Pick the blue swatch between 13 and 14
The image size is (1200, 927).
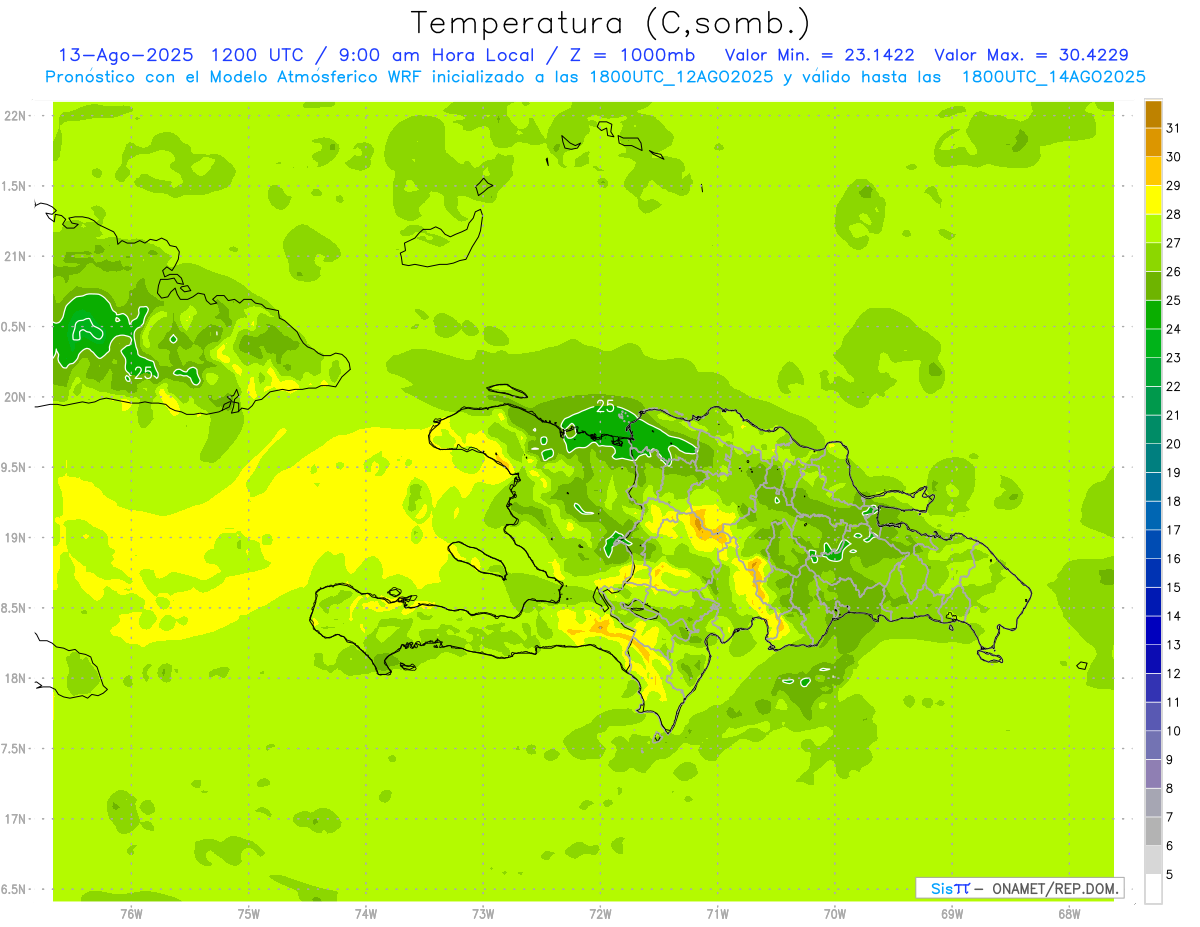pos(1153,631)
